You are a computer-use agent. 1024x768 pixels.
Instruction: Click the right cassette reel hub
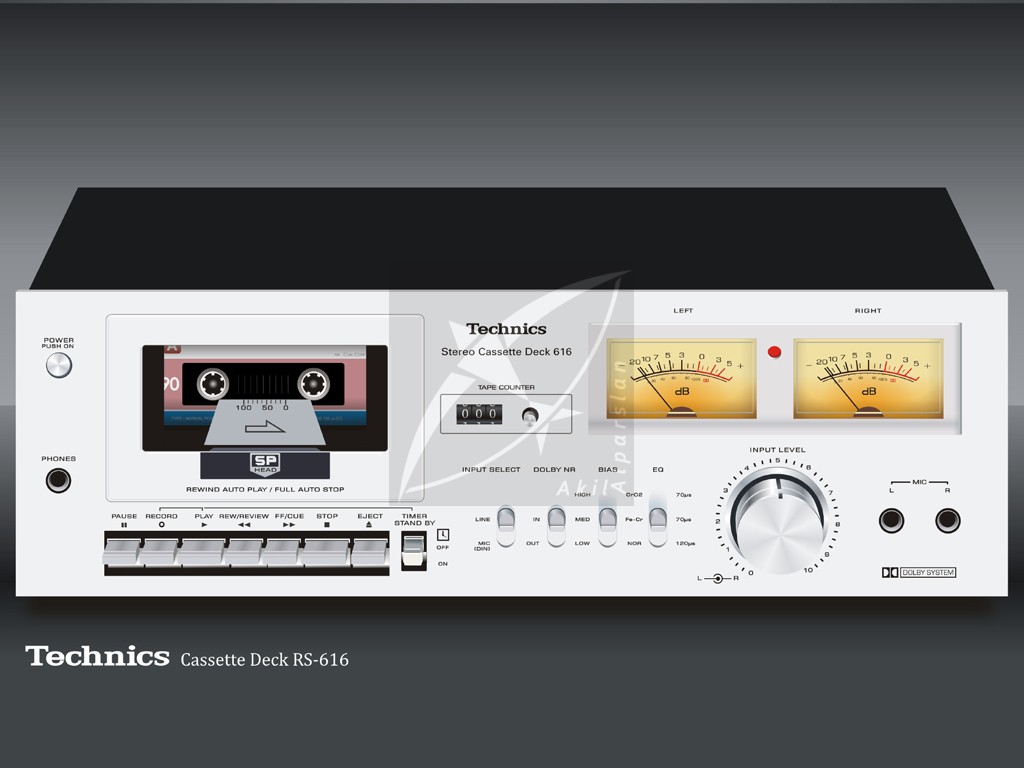coord(313,384)
